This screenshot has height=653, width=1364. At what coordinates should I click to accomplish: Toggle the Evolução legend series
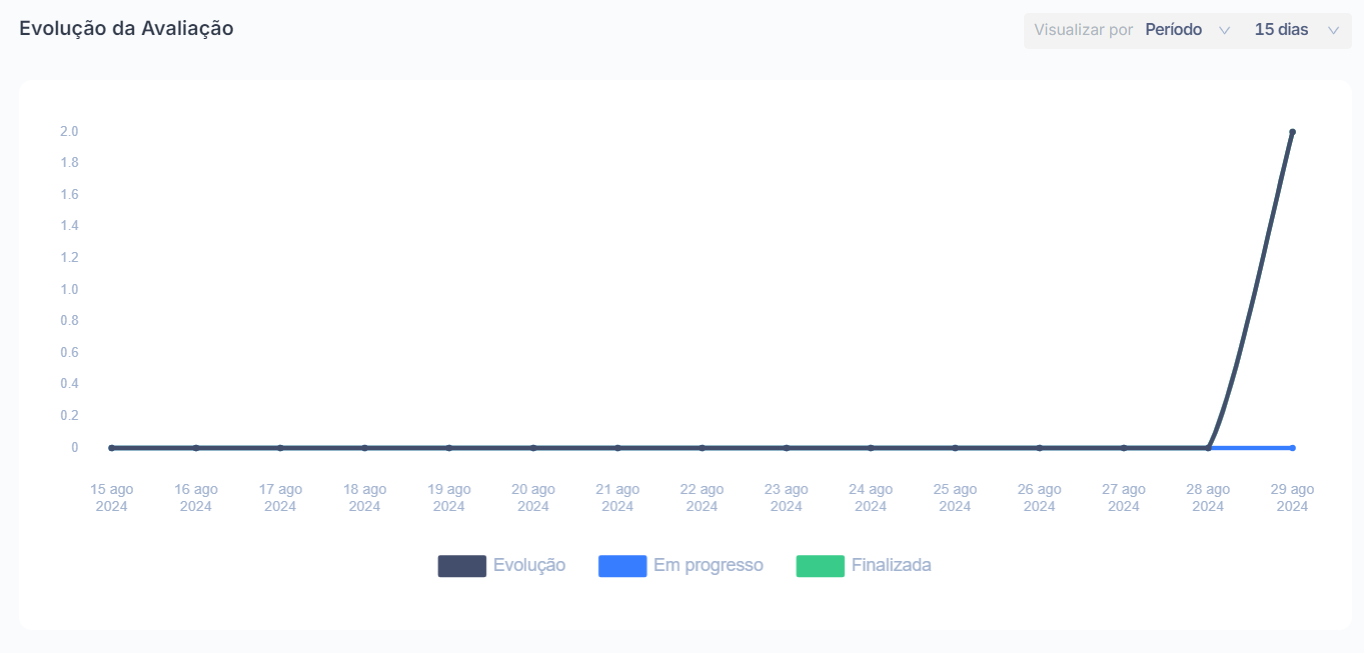click(501, 566)
